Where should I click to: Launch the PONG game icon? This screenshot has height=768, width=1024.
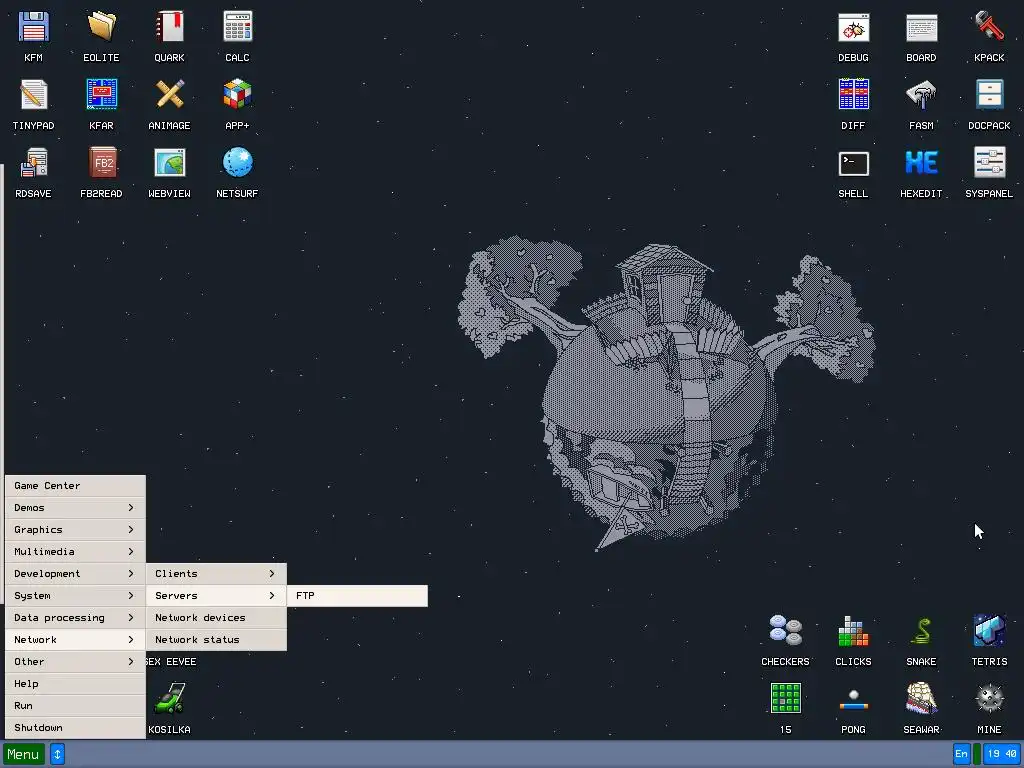[x=854, y=699]
